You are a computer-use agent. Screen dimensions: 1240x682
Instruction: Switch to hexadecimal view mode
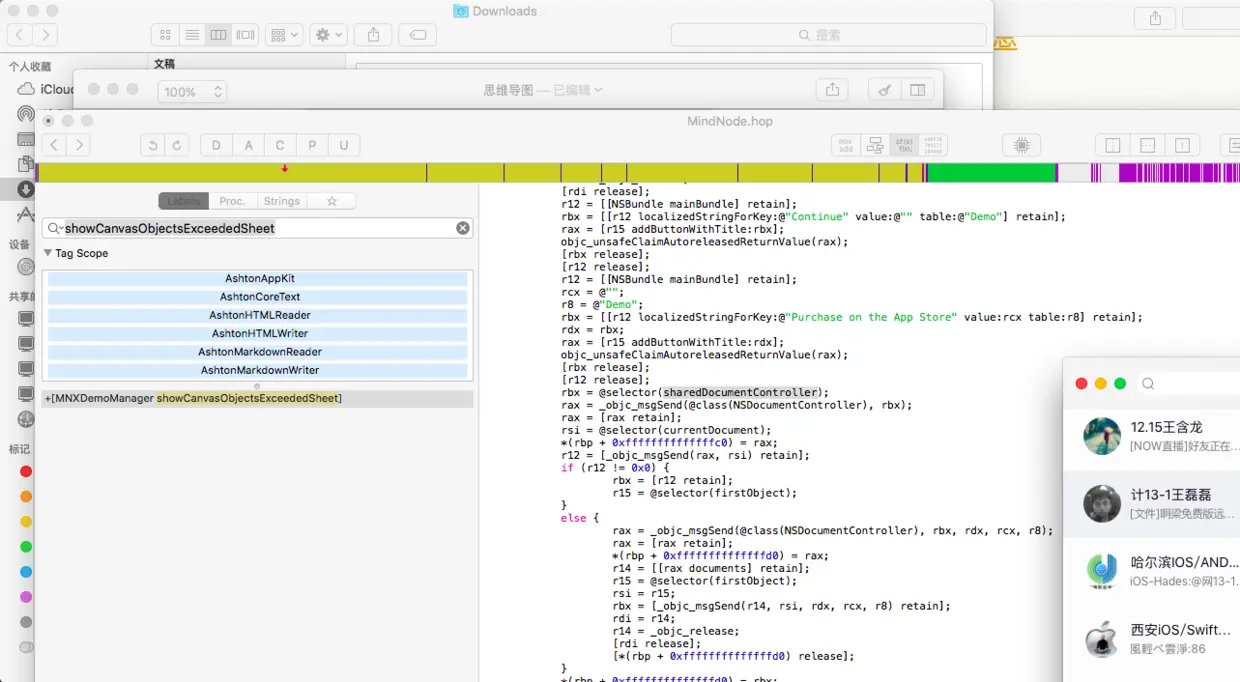click(x=933, y=145)
